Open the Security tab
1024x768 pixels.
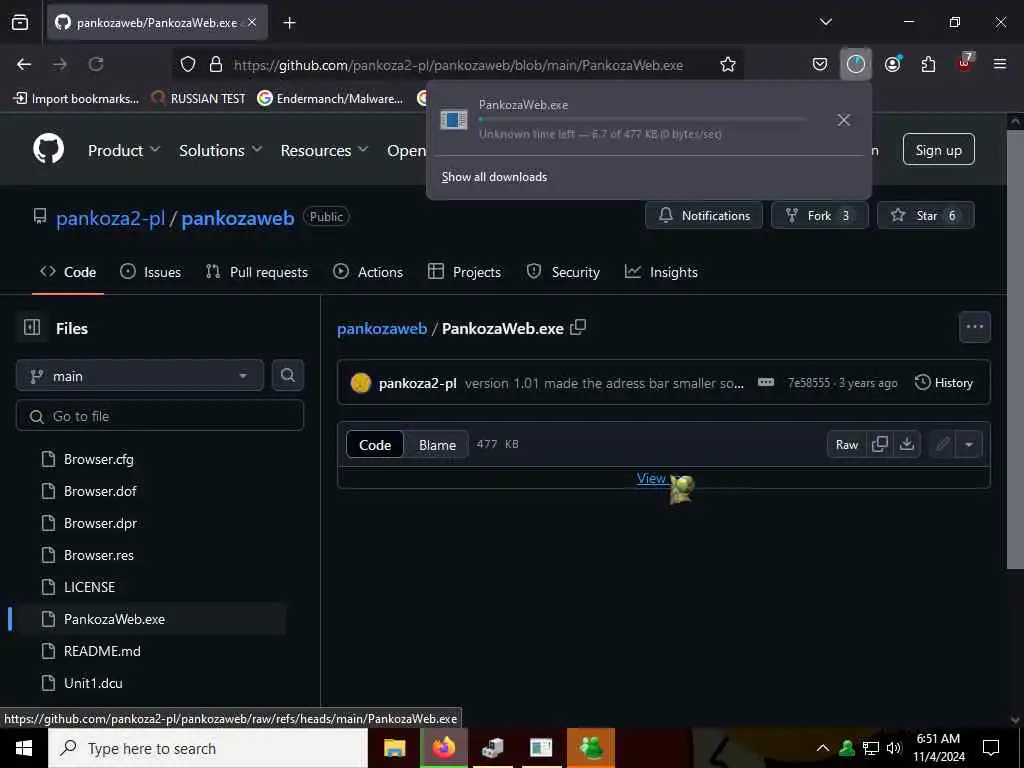pos(563,272)
